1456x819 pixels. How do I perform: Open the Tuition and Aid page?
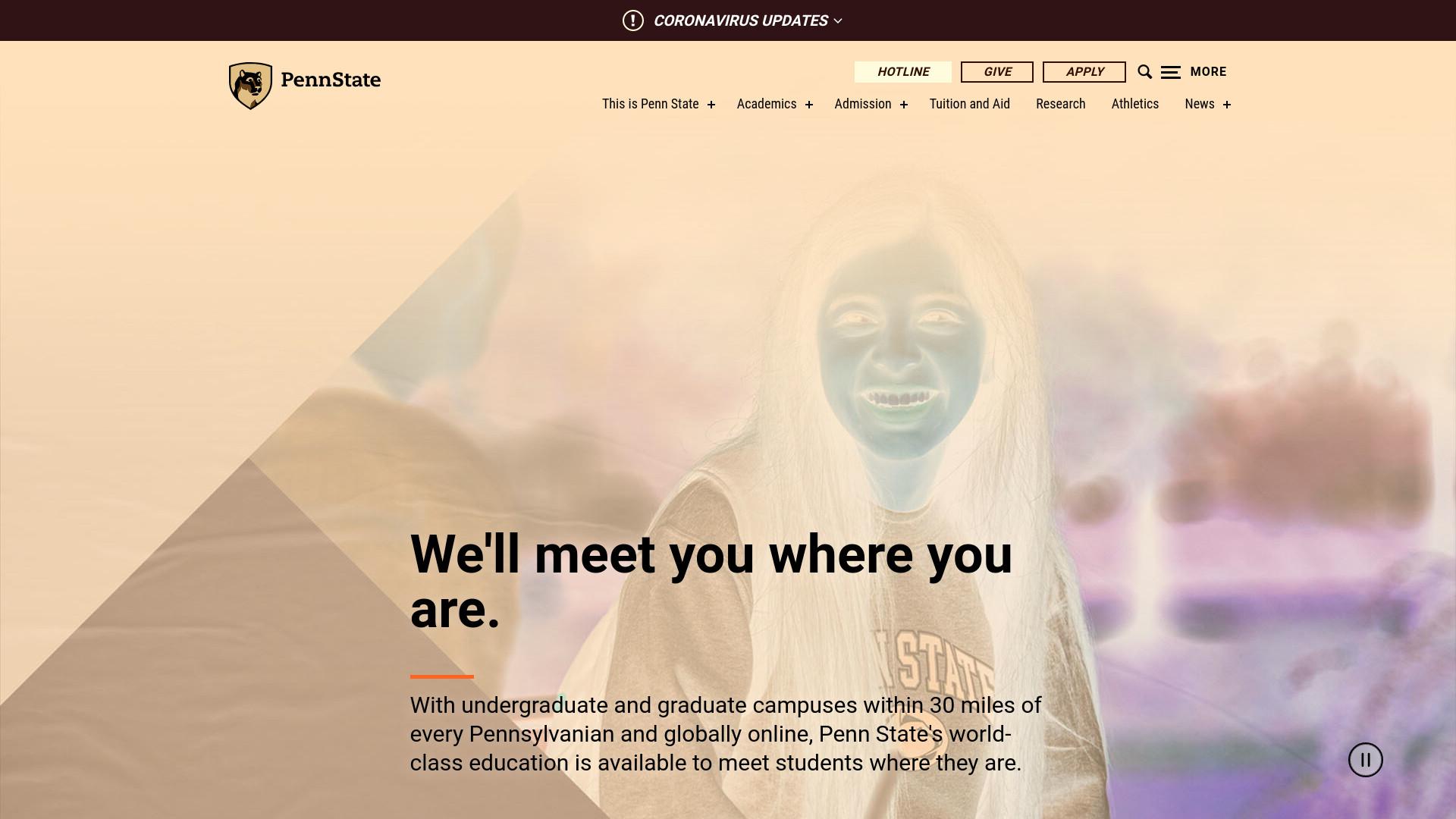point(970,104)
